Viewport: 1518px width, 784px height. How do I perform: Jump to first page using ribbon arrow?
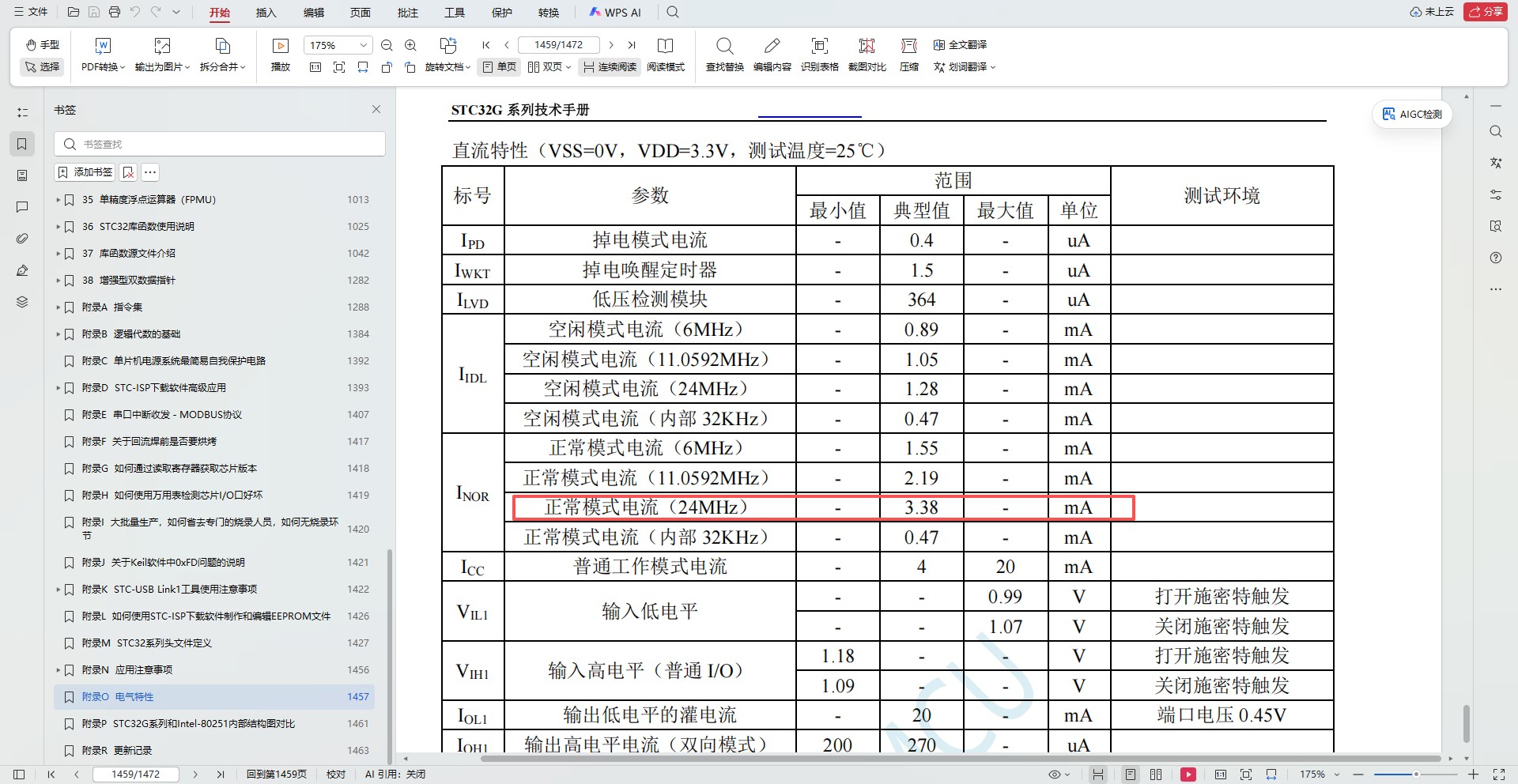point(486,45)
